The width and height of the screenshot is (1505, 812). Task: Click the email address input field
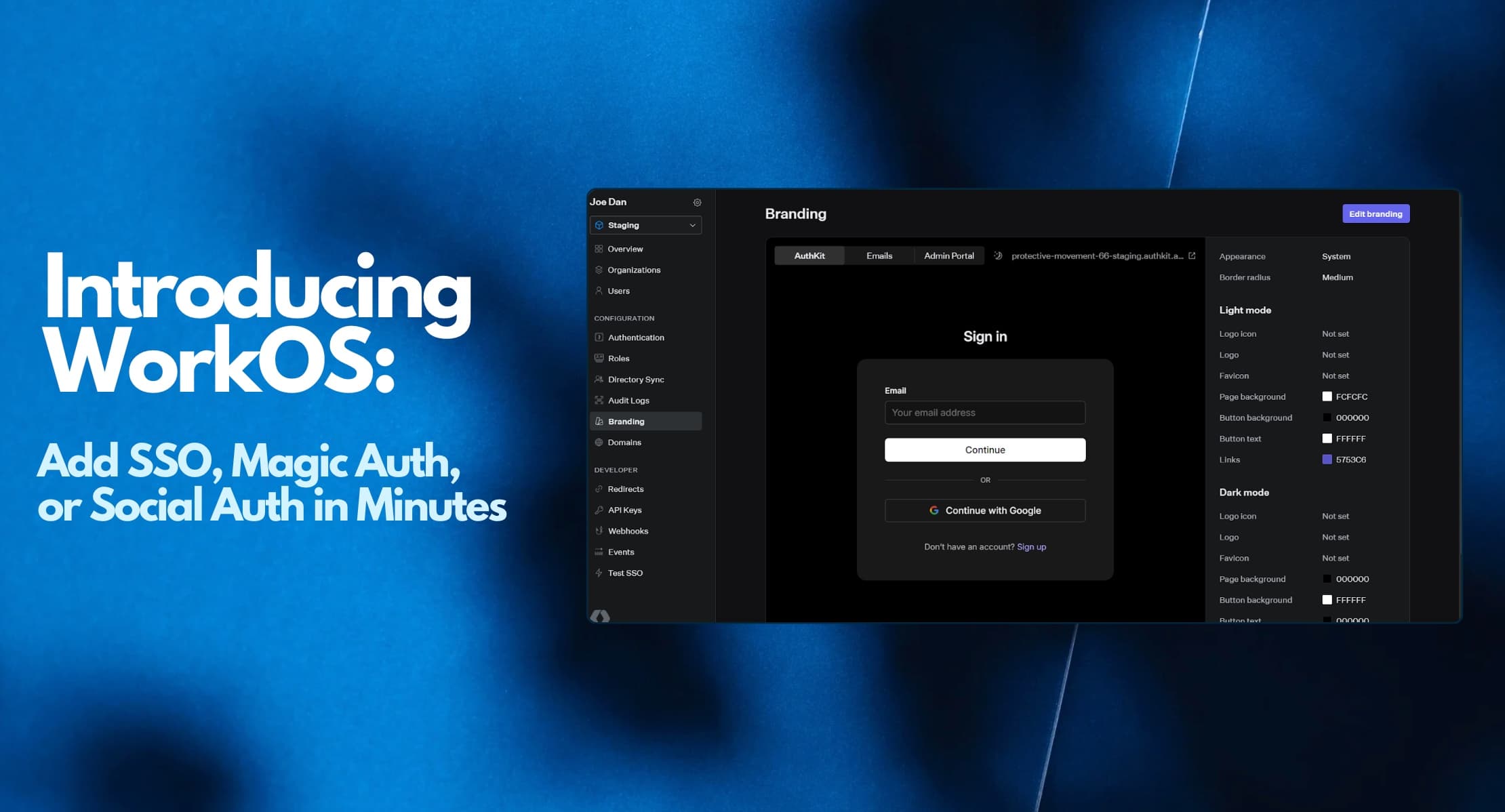(x=984, y=412)
